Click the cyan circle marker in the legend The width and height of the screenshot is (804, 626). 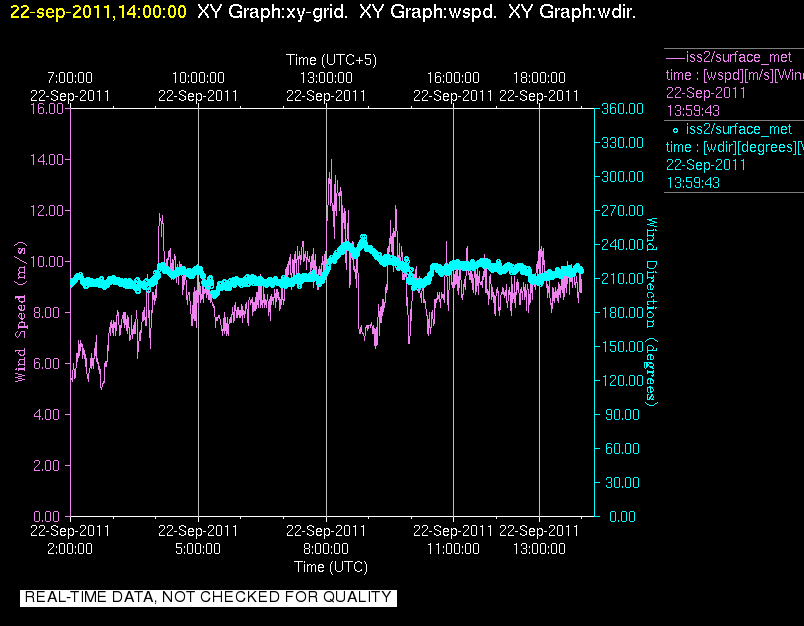pyautogui.click(x=675, y=131)
